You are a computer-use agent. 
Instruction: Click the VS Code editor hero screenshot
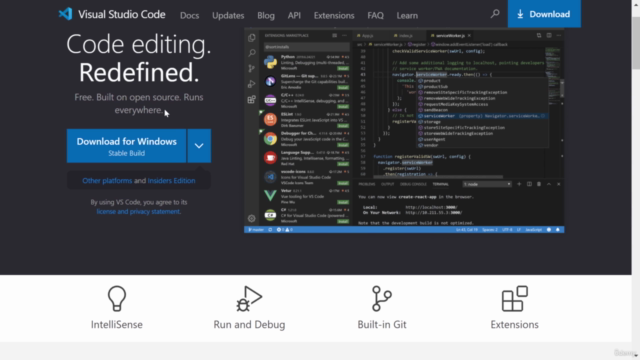pyautogui.click(x=404, y=131)
